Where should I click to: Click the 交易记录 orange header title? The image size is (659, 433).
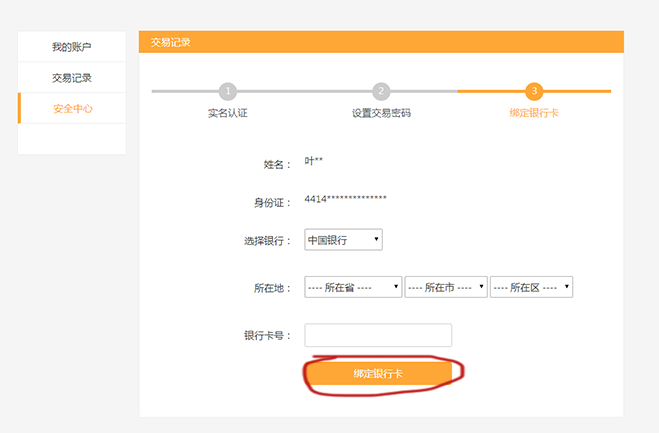[170, 42]
